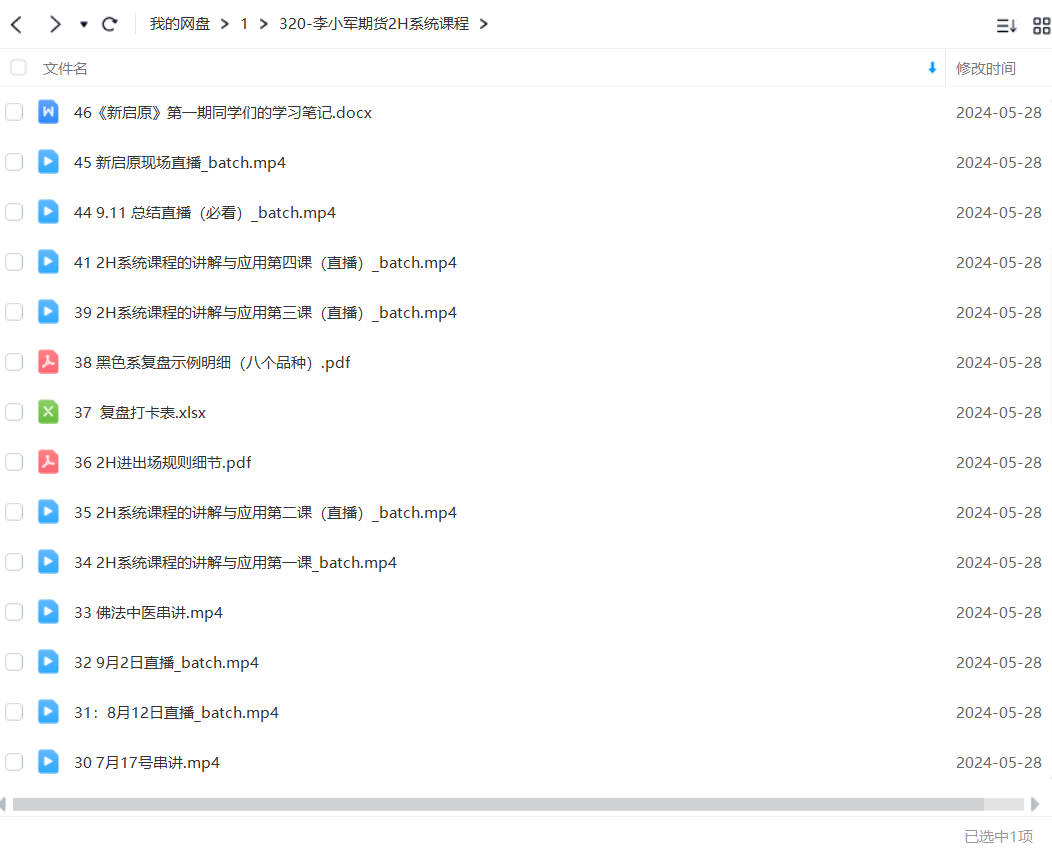Screen dimensions: 1052x857
Task: Click the PDF icon of 36 2H进出场规则细节
Action: (48, 462)
